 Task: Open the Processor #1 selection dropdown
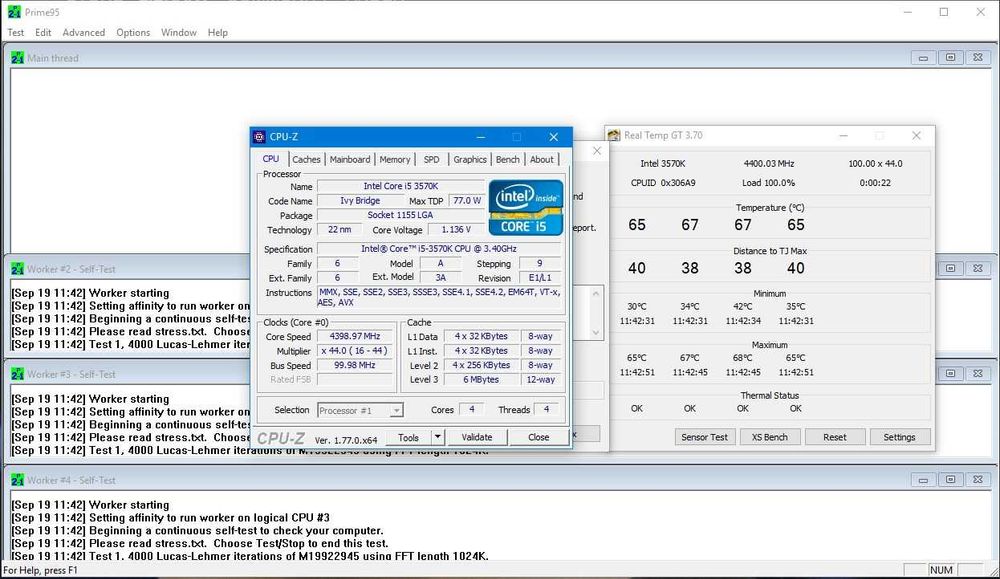point(360,410)
